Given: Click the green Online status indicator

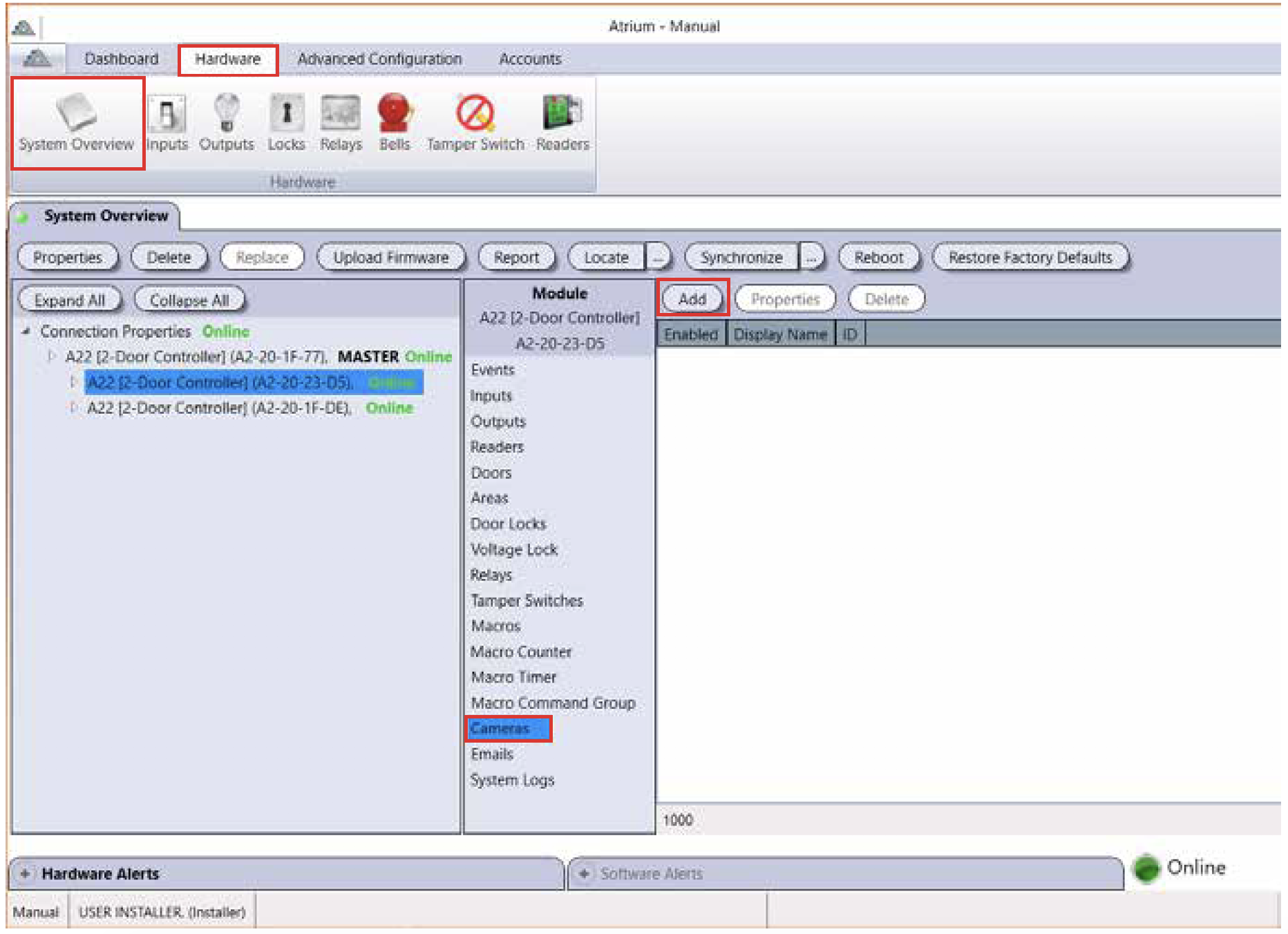Looking at the screenshot, I should (1146, 868).
